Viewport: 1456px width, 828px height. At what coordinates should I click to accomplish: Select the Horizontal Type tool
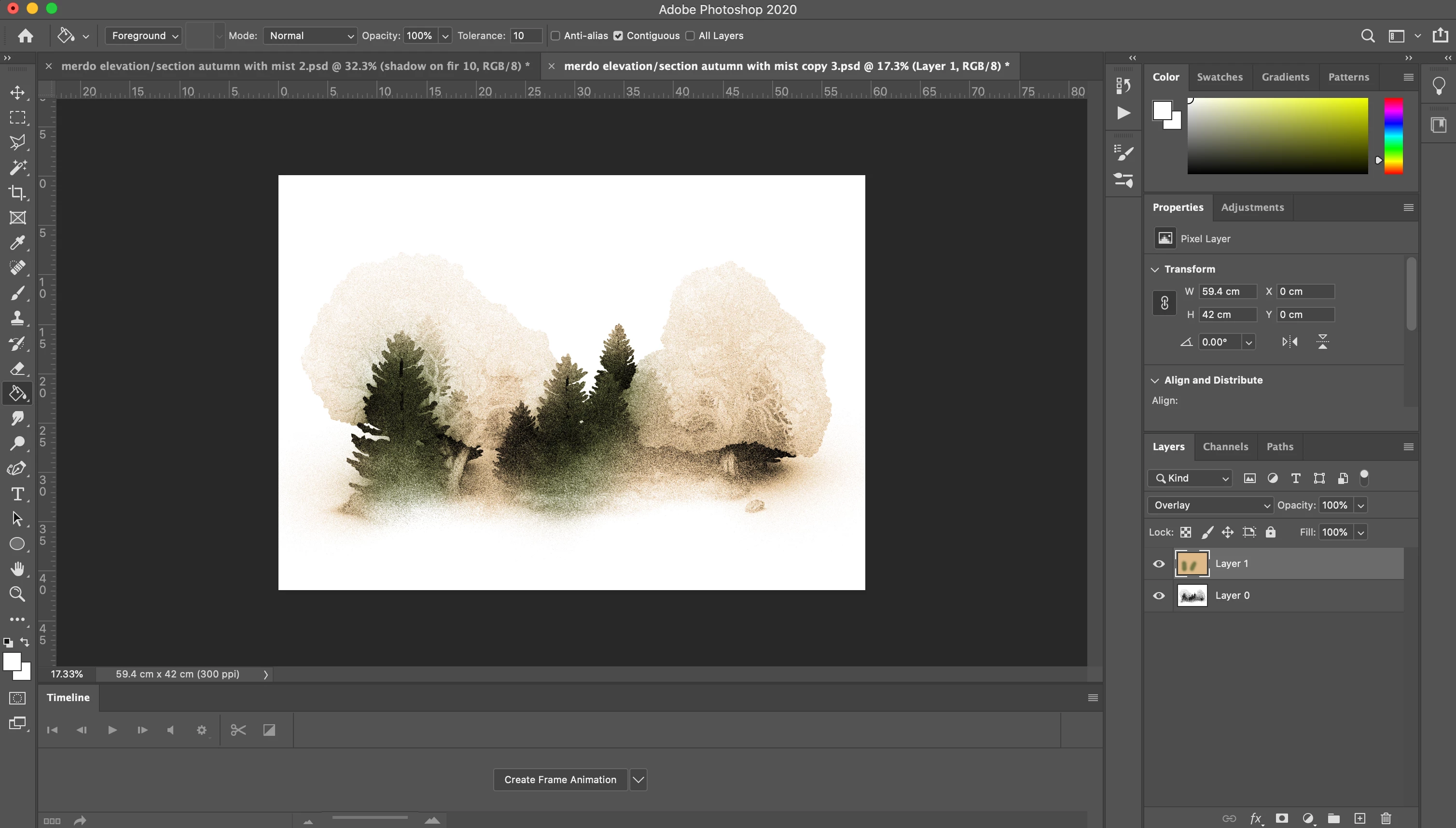[x=17, y=494]
